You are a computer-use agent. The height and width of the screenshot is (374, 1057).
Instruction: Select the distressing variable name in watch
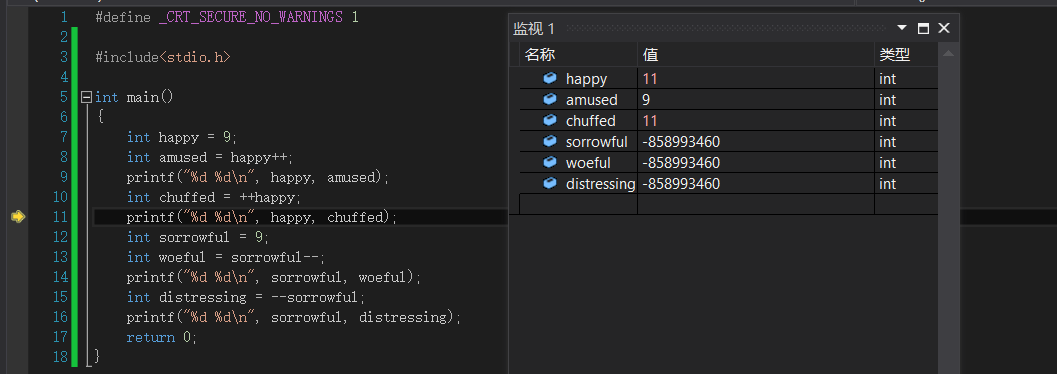click(601, 183)
